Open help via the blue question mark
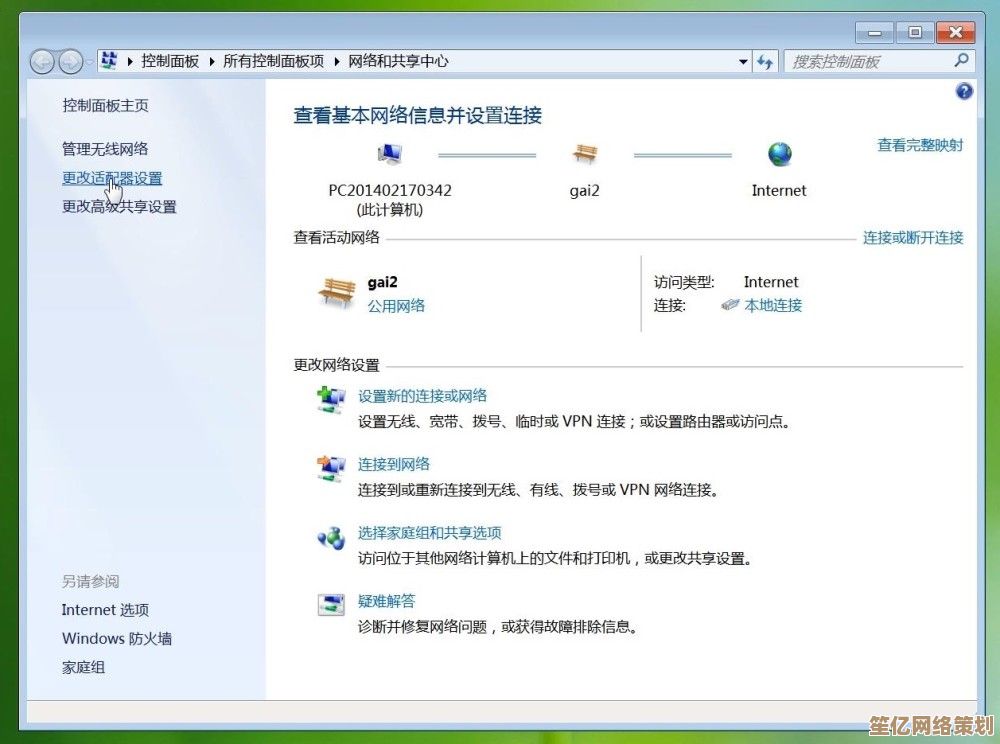1000x744 pixels. 964,91
